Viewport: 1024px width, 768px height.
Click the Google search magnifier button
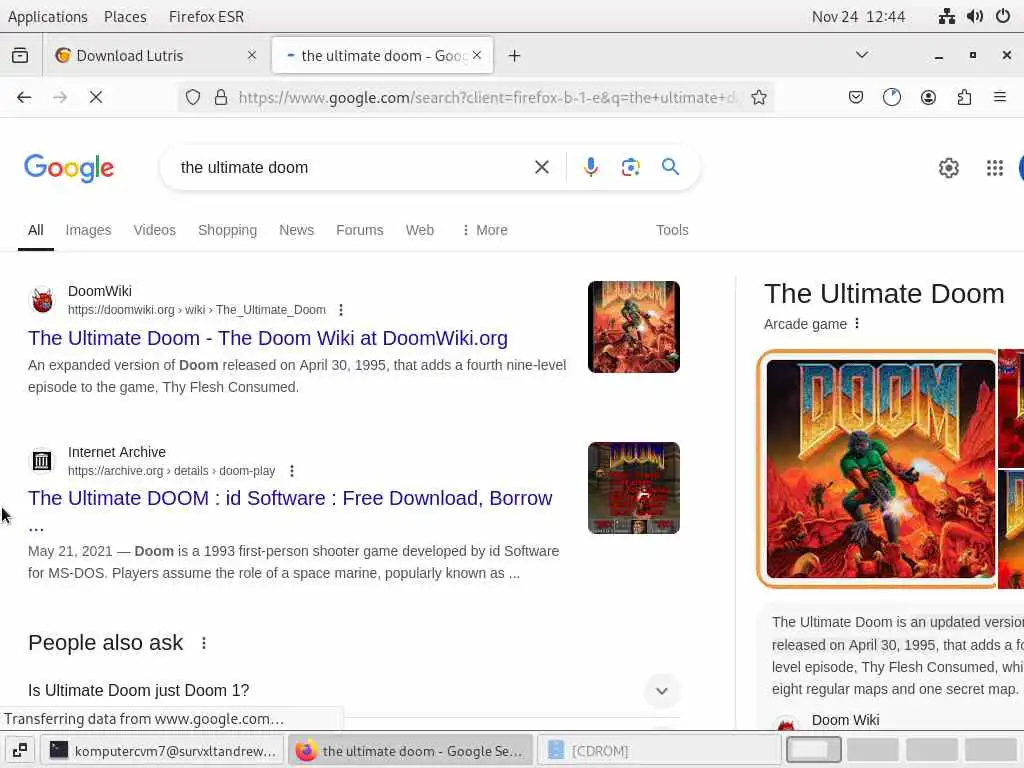click(x=670, y=167)
